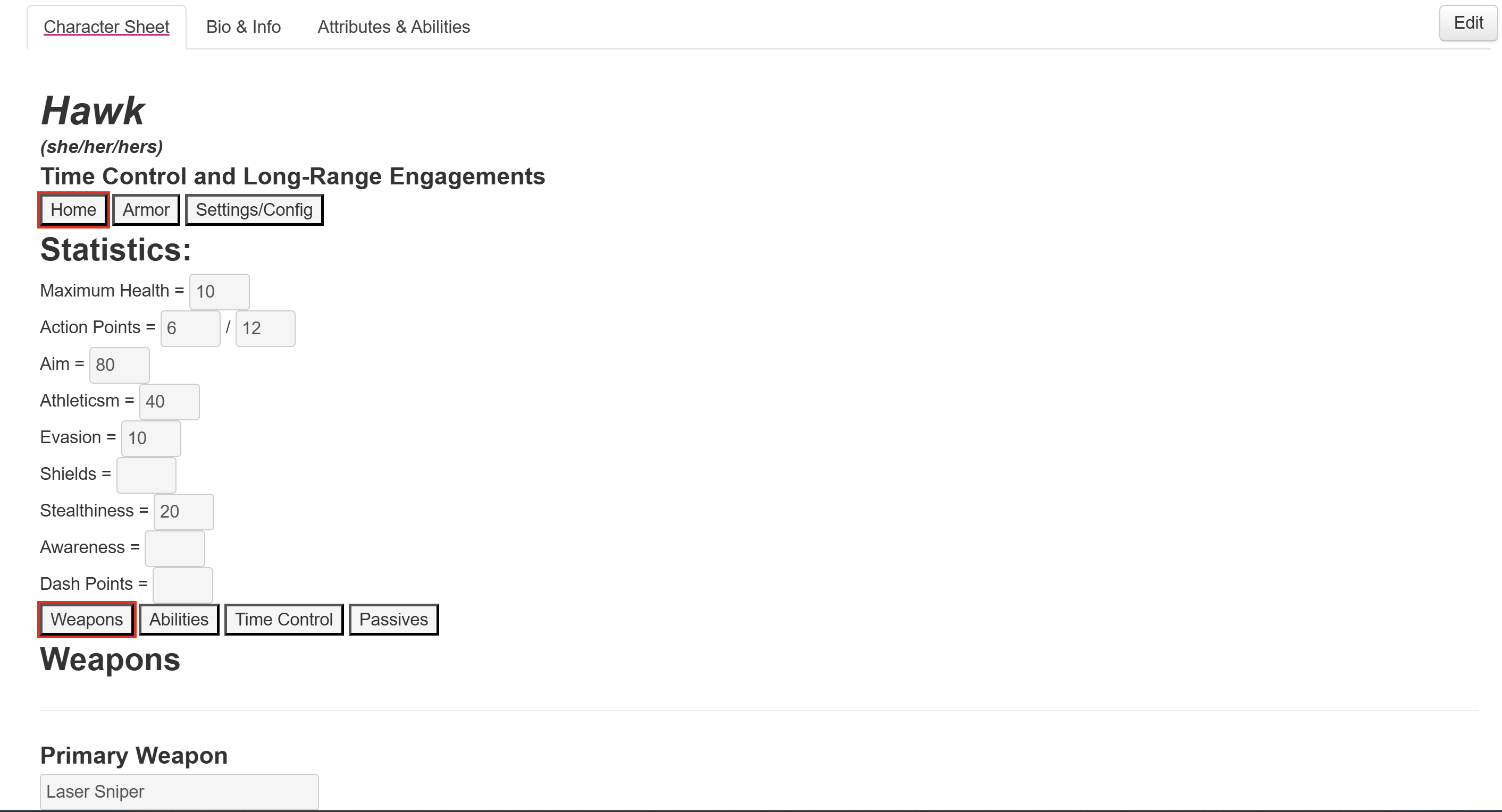Show the Armor section
This screenshot has width=1502, height=812.
[146, 210]
